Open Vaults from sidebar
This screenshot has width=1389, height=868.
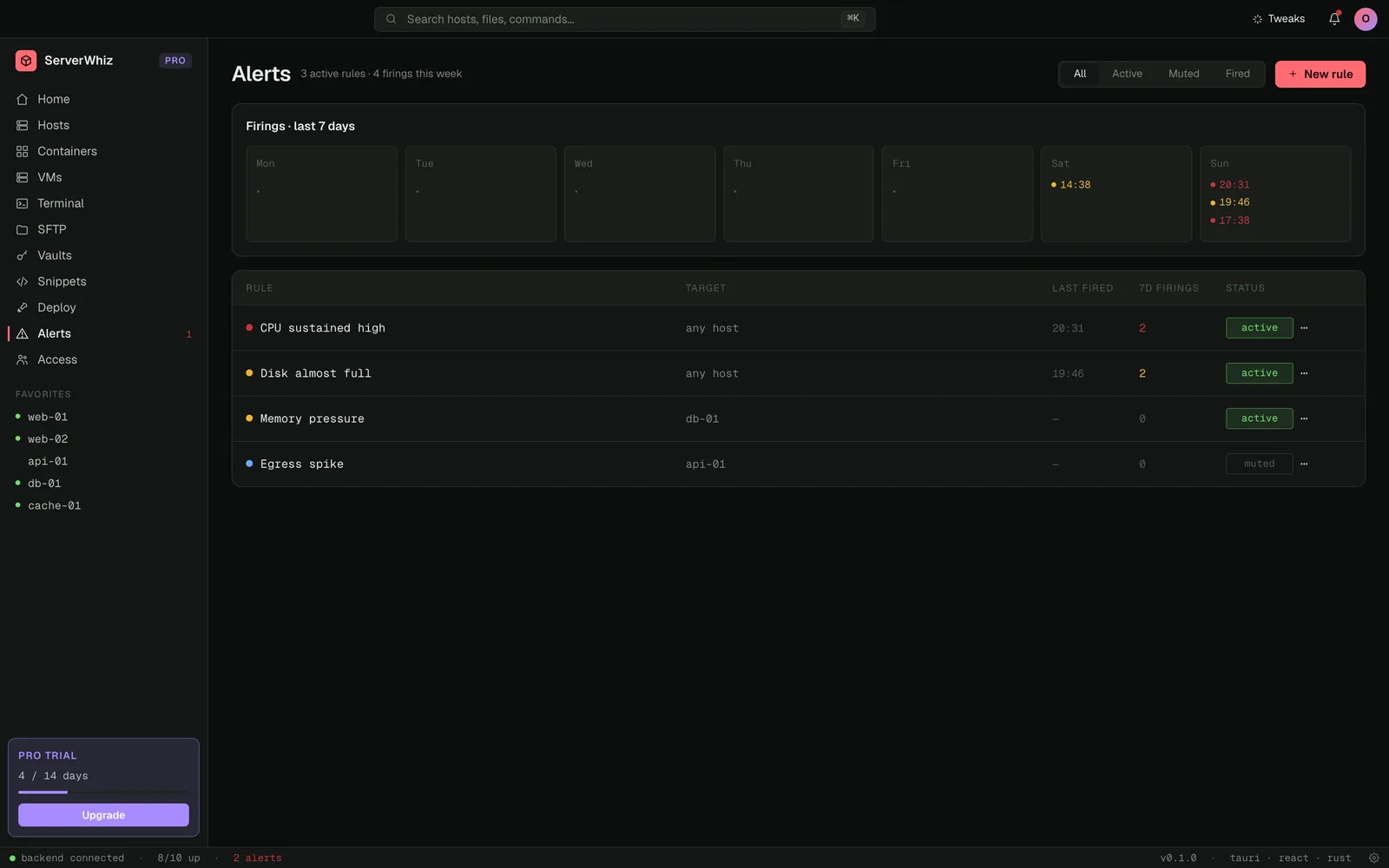[103, 255]
